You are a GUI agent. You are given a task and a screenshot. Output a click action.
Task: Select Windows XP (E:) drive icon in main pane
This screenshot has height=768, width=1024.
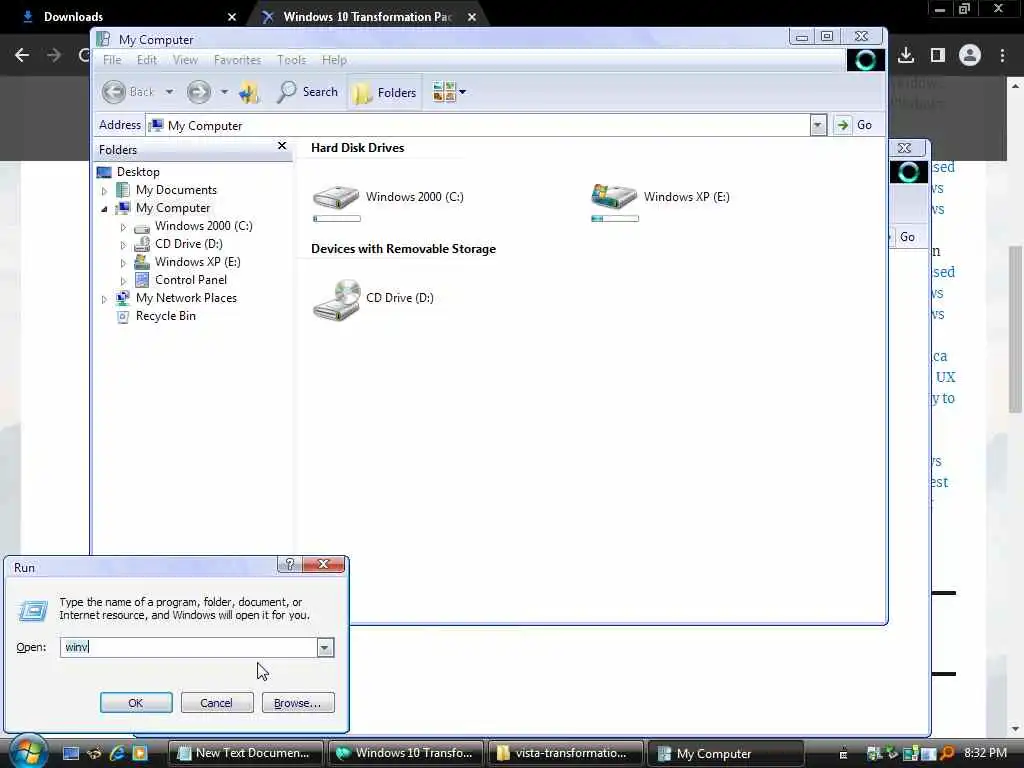click(614, 196)
